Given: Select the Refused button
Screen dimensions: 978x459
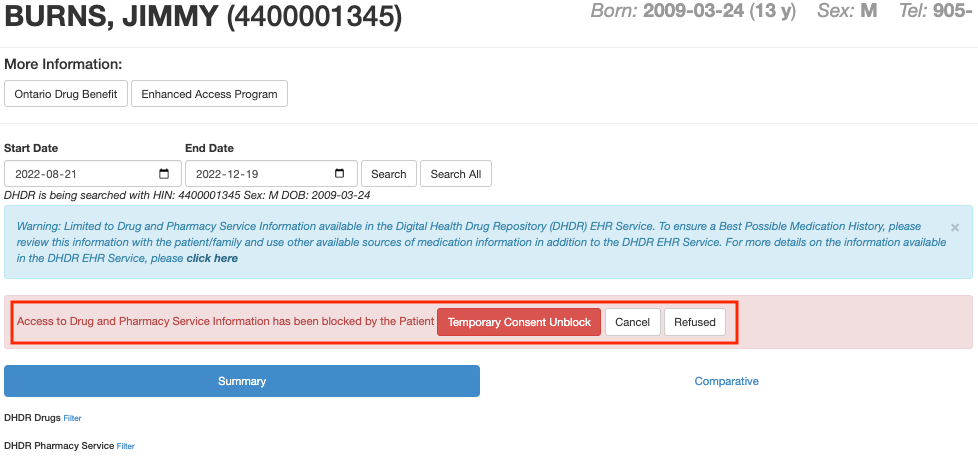Looking at the screenshot, I should coord(694,322).
